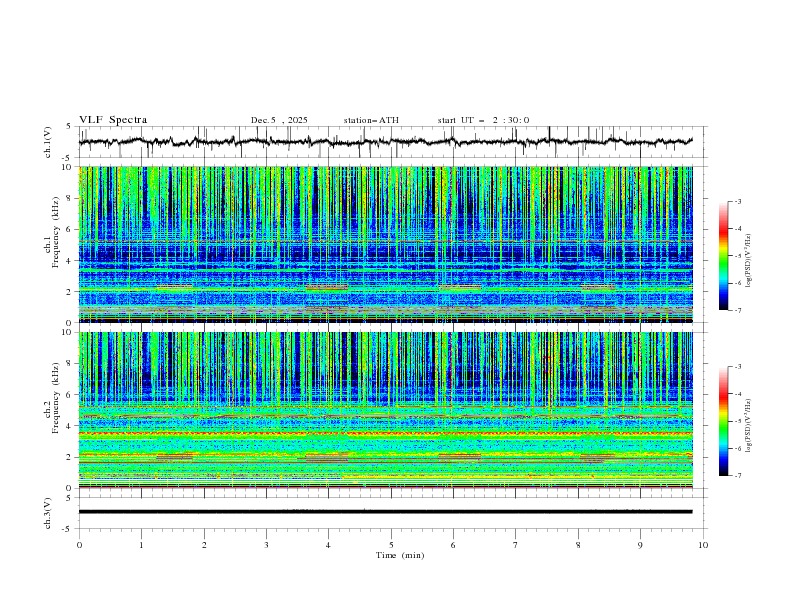Click the "station=ATH" header label
This screenshot has width=792, height=612.
[x=371, y=120]
